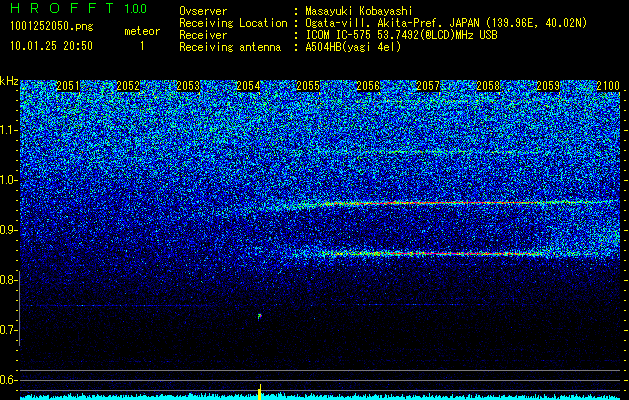This screenshot has width=629, height=400.
Task: Select the file name 1001252050.png
Action: (x=52, y=27)
